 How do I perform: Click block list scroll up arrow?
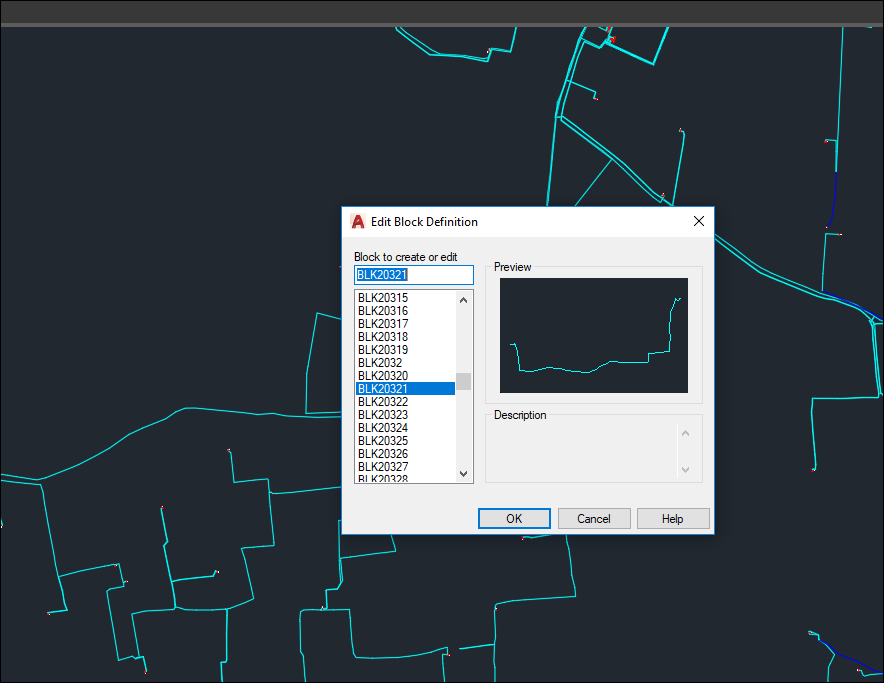[x=463, y=300]
